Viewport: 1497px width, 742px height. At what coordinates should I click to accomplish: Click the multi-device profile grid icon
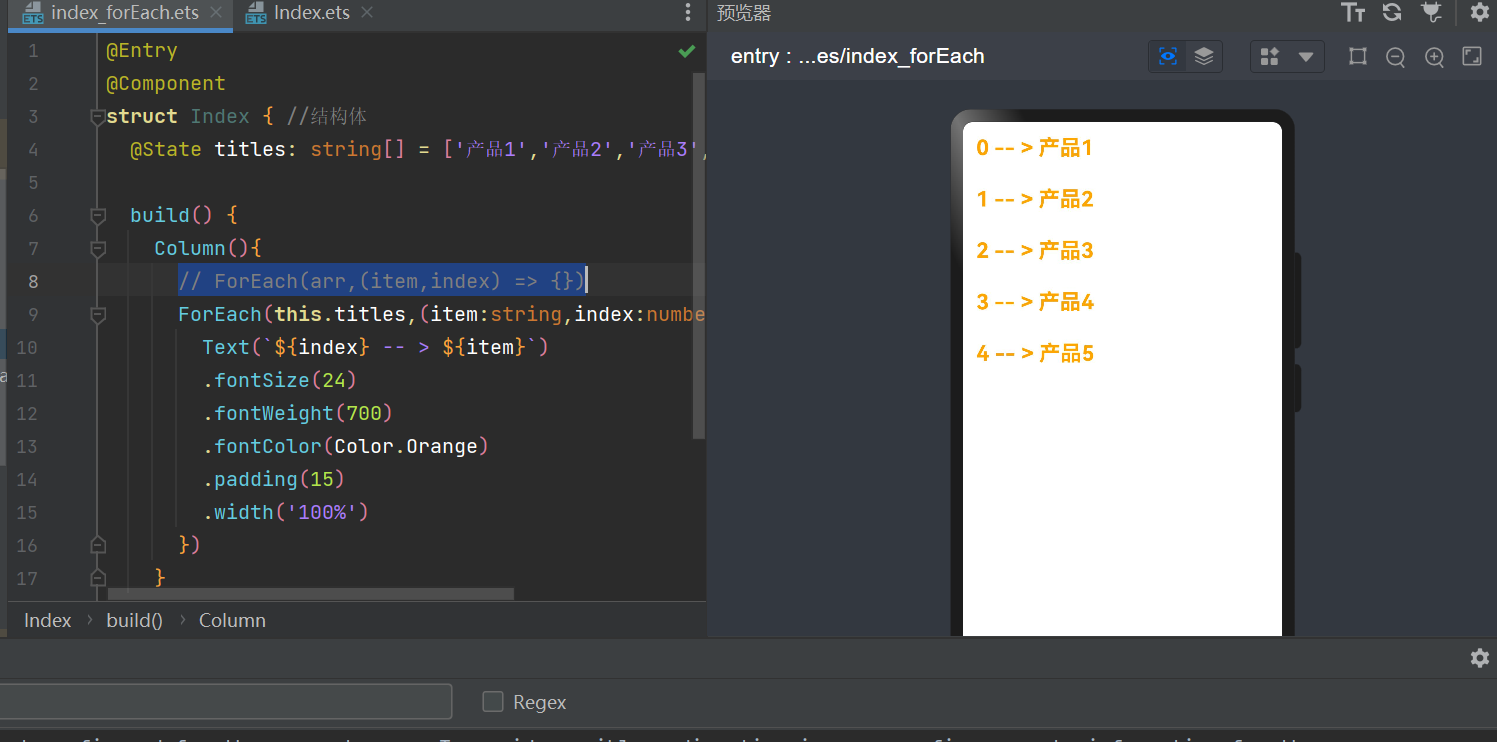(x=1269, y=57)
